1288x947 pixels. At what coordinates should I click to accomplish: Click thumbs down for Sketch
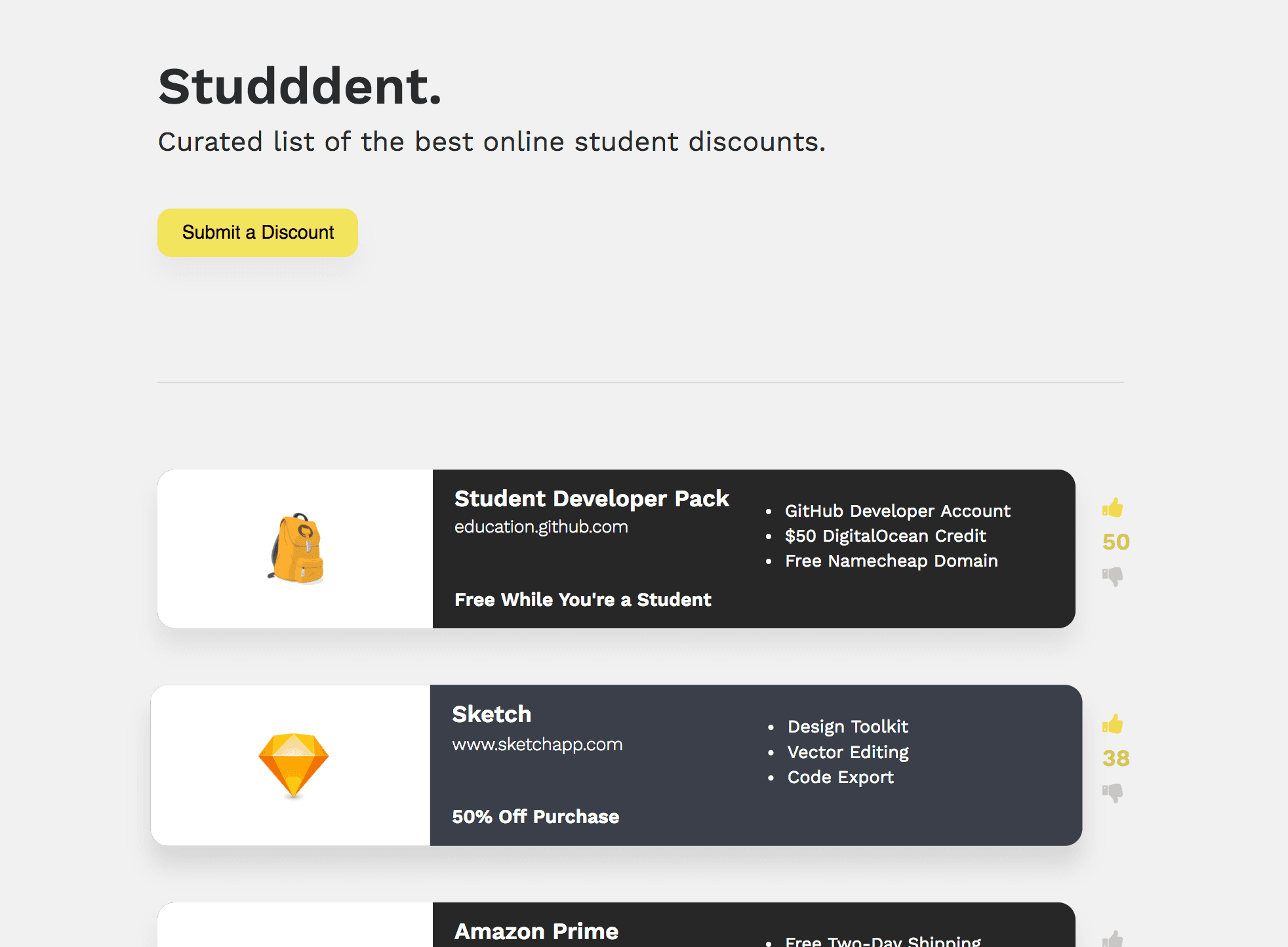coord(1113,793)
